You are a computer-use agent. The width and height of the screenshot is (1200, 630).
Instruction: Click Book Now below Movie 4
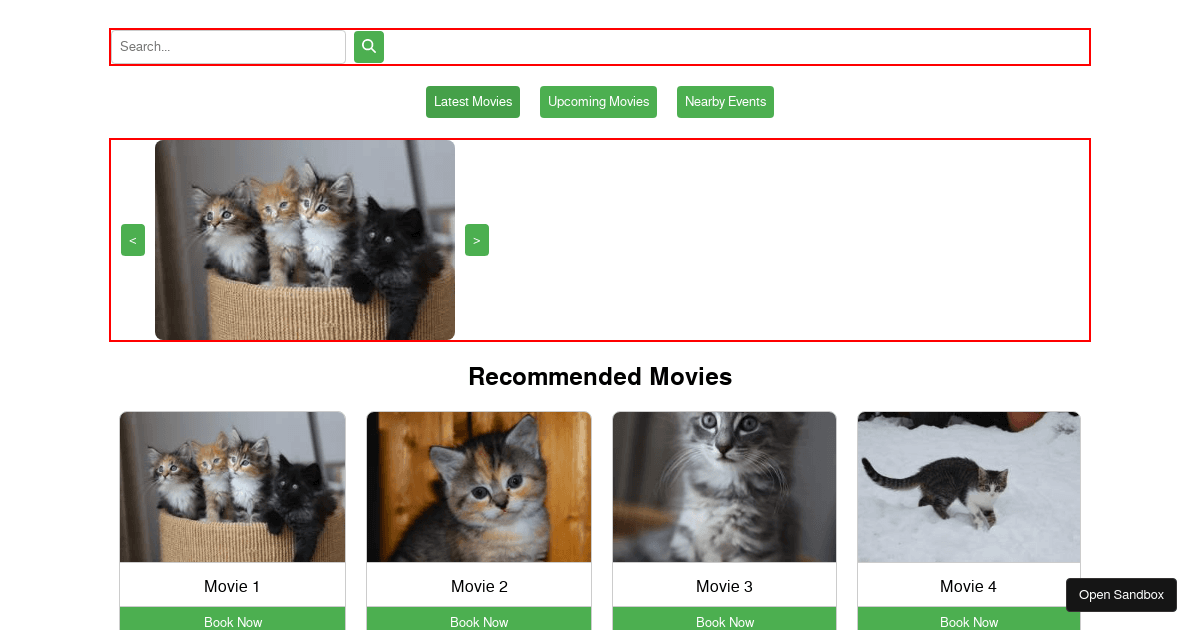[x=968, y=620]
